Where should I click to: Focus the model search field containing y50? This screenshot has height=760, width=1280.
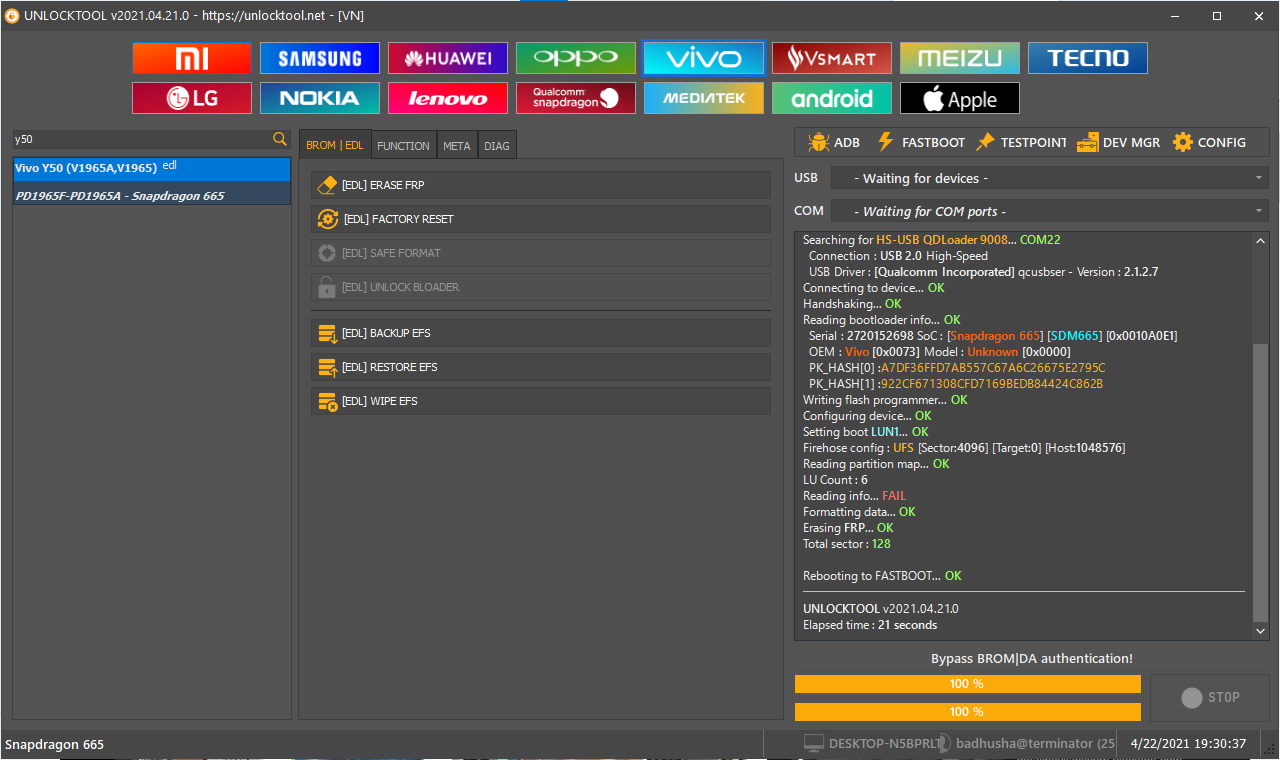[141, 139]
